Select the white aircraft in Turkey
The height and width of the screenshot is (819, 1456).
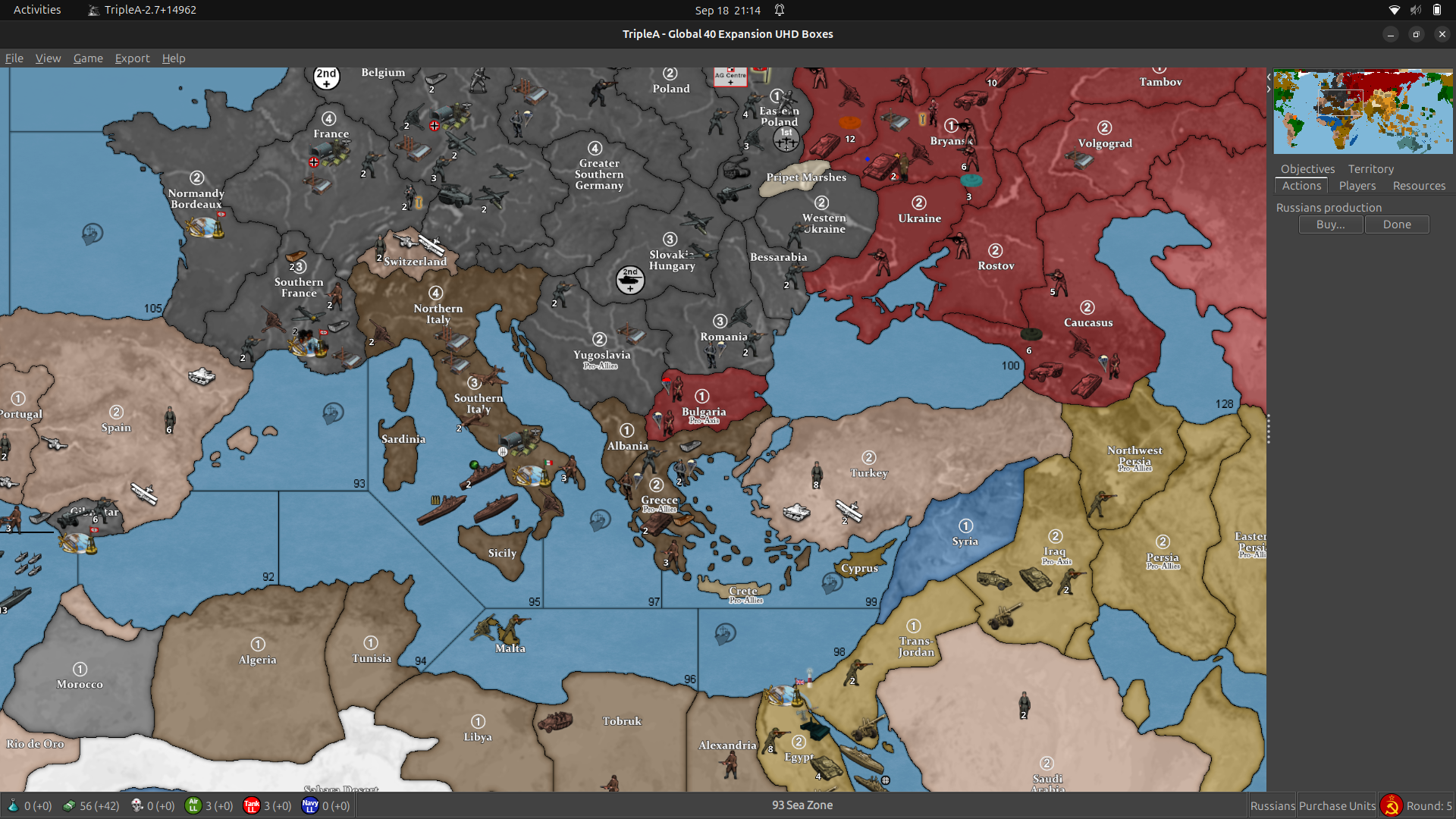[x=849, y=510]
